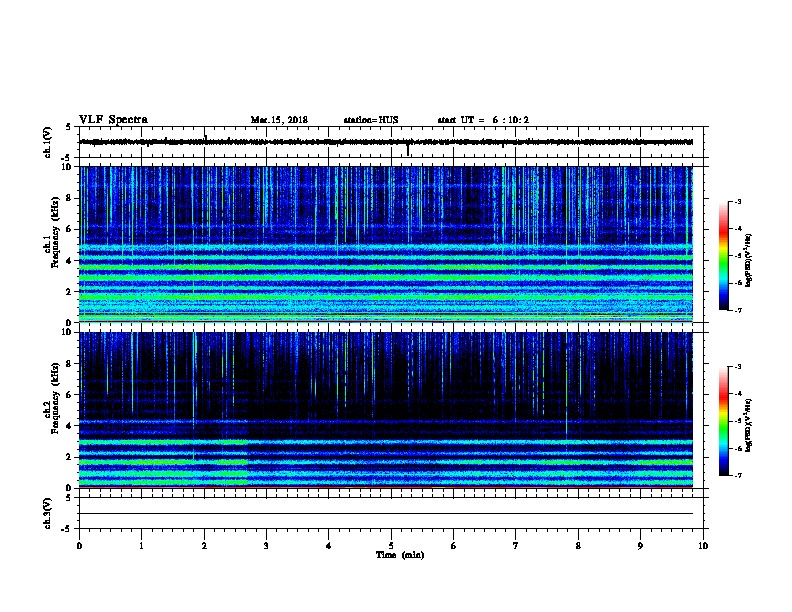Click the "9" tick on the time axis
Screen dimensions: 792x612
coord(640,546)
